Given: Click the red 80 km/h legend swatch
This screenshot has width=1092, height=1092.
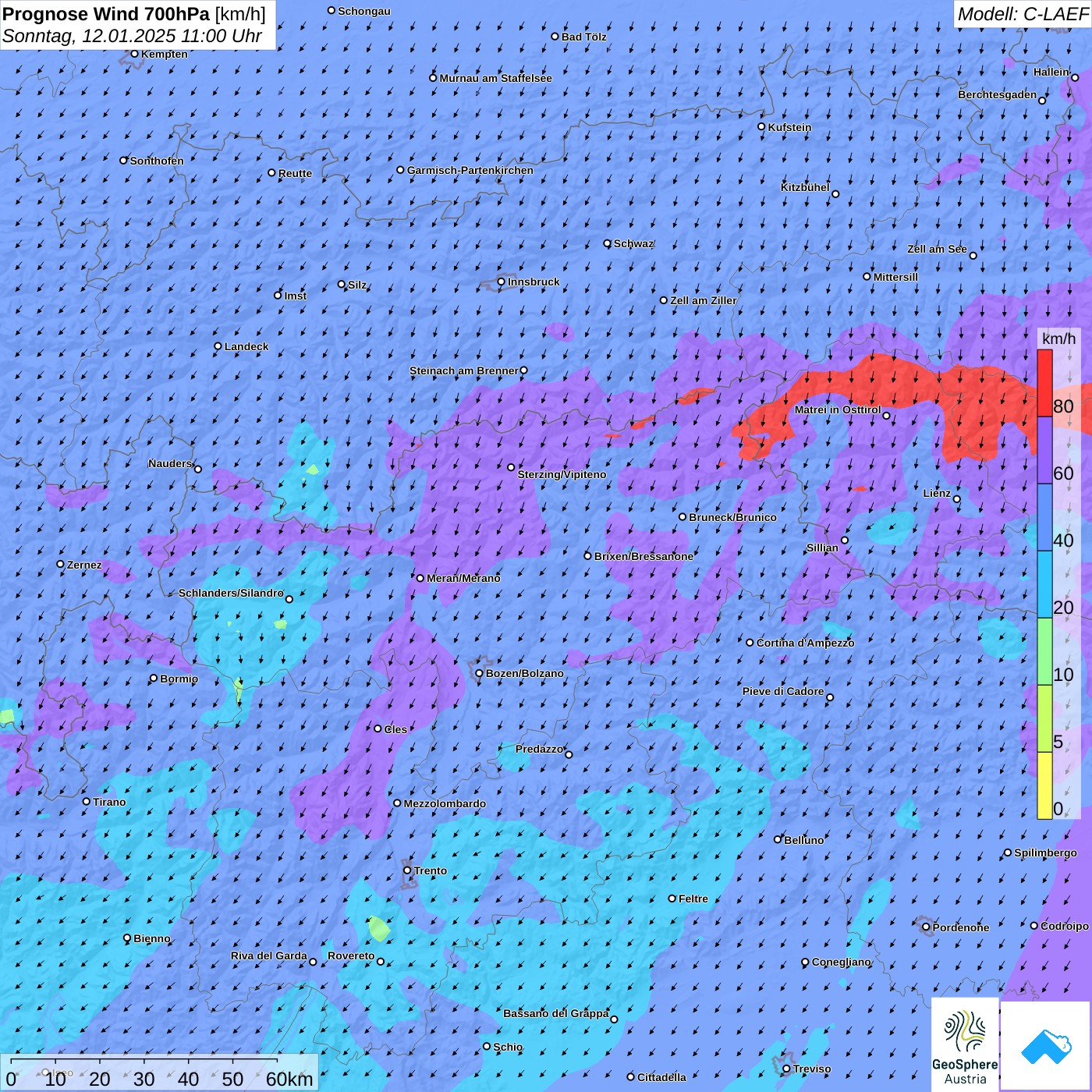Looking at the screenshot, I should [x=1044, y=383].
